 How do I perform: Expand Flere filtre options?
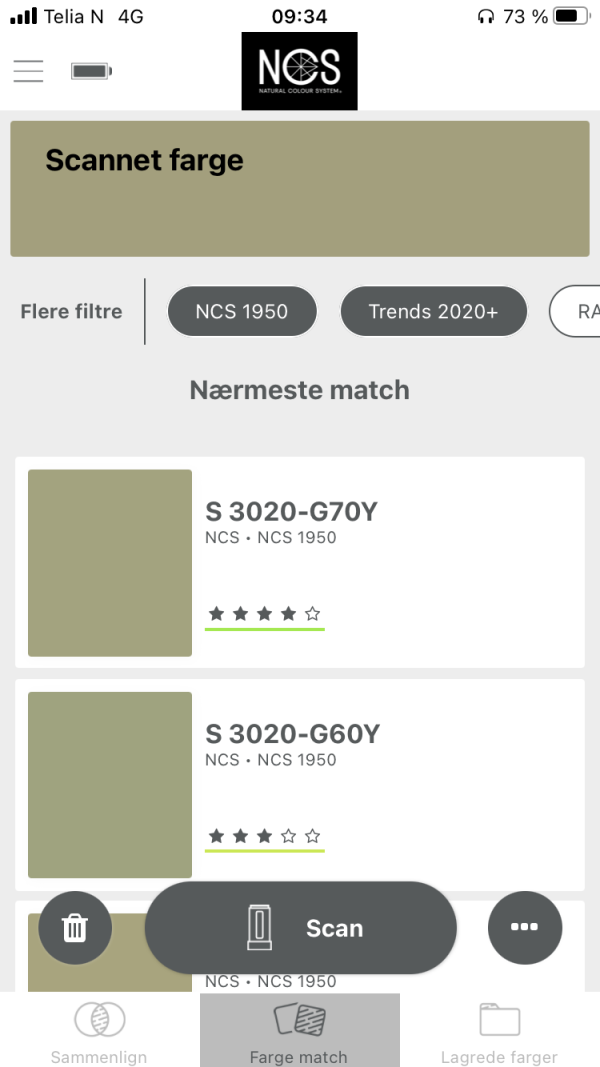71,312
